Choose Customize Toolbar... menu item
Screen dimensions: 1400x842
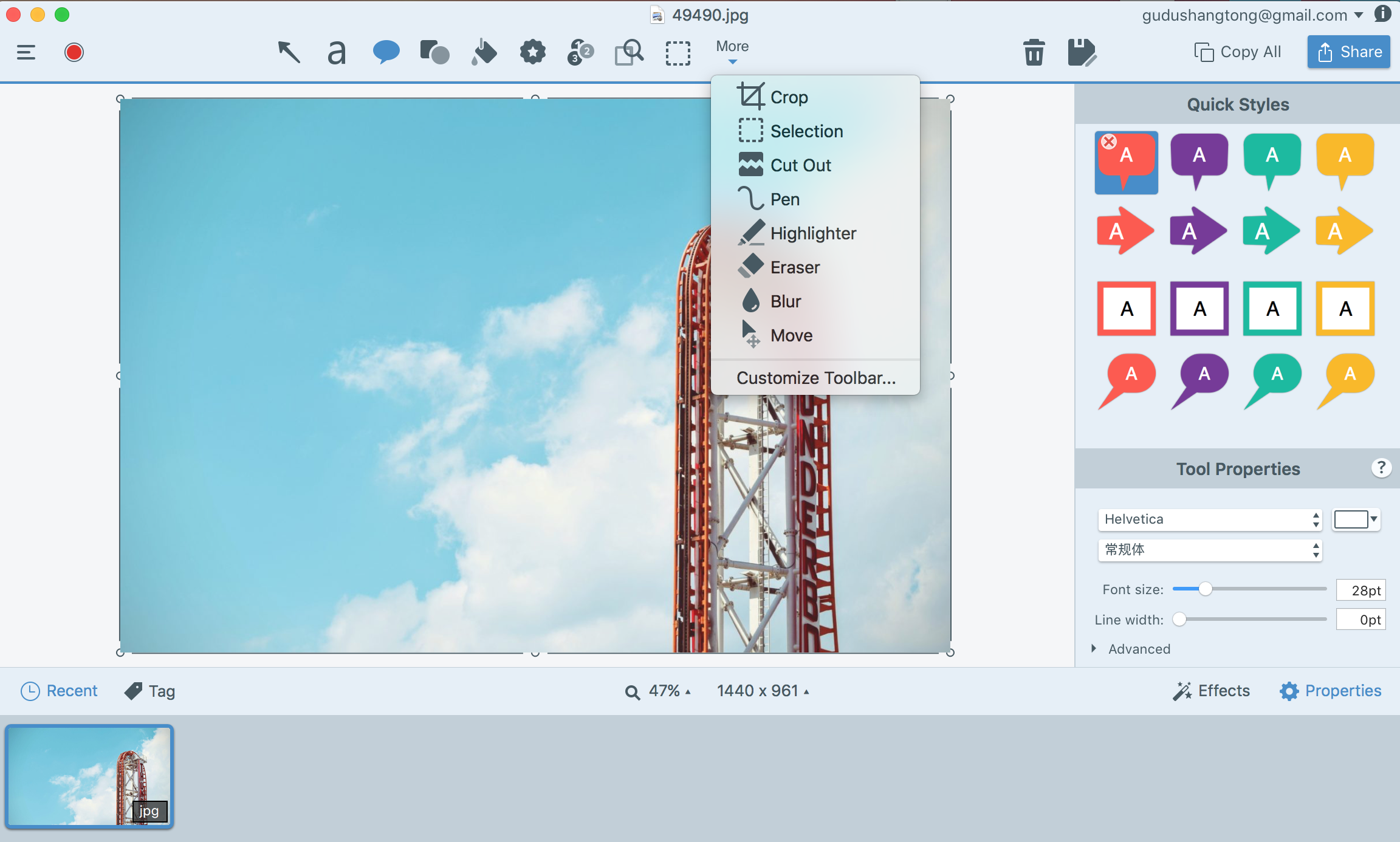point(815,378)
